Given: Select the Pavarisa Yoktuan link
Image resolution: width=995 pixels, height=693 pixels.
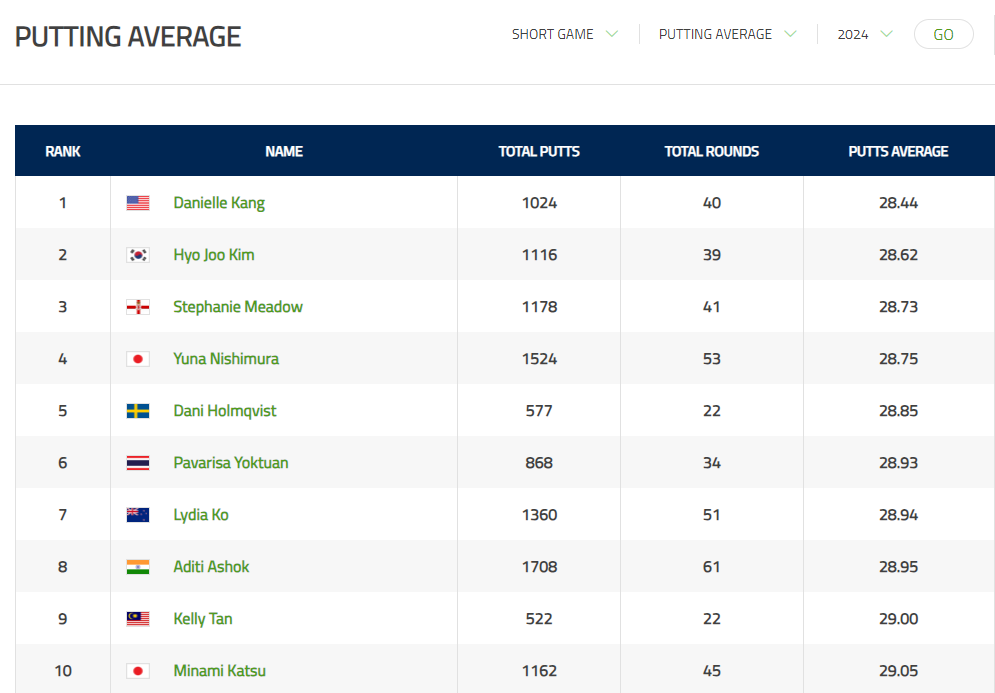Looking at the screenshot, I should pyautogui.click(x=231, y=463).
